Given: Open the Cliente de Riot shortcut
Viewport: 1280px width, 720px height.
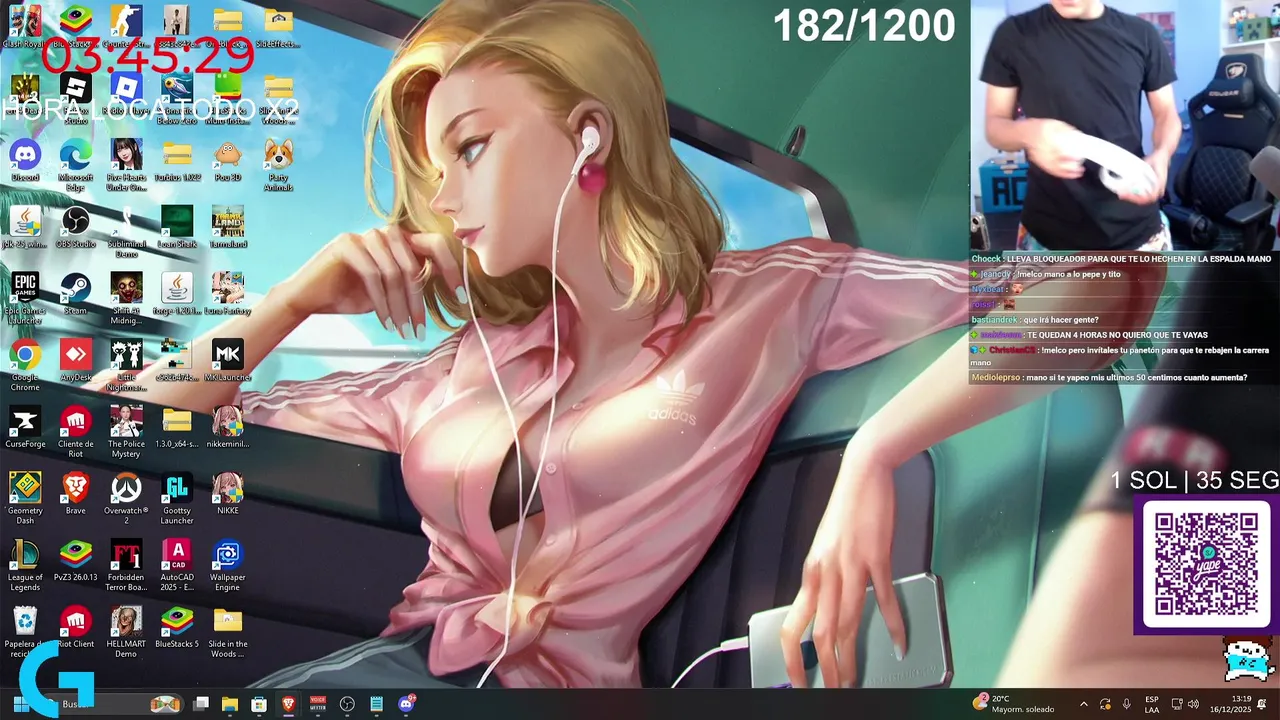Looking at the screenshot, I should pos(75,432).
